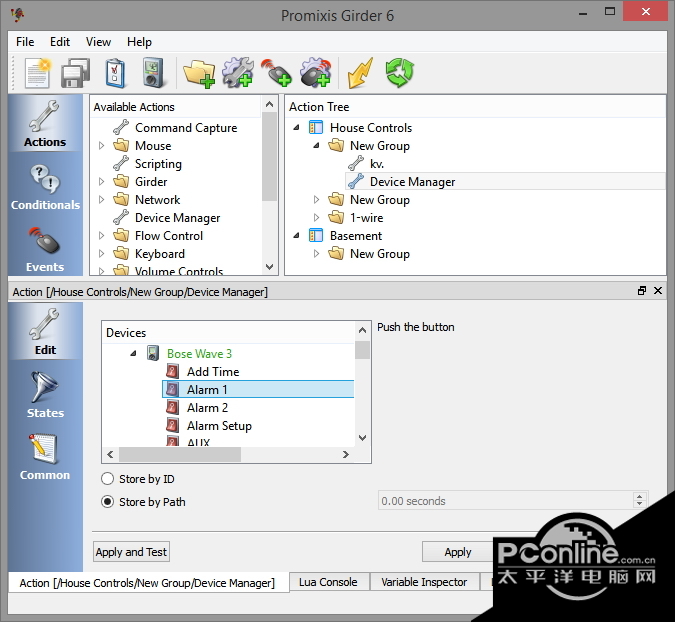This screenshot has width=675, height=622.
Task: Click the Available Actions vertical scrollbar
Action: pos(270,186)
